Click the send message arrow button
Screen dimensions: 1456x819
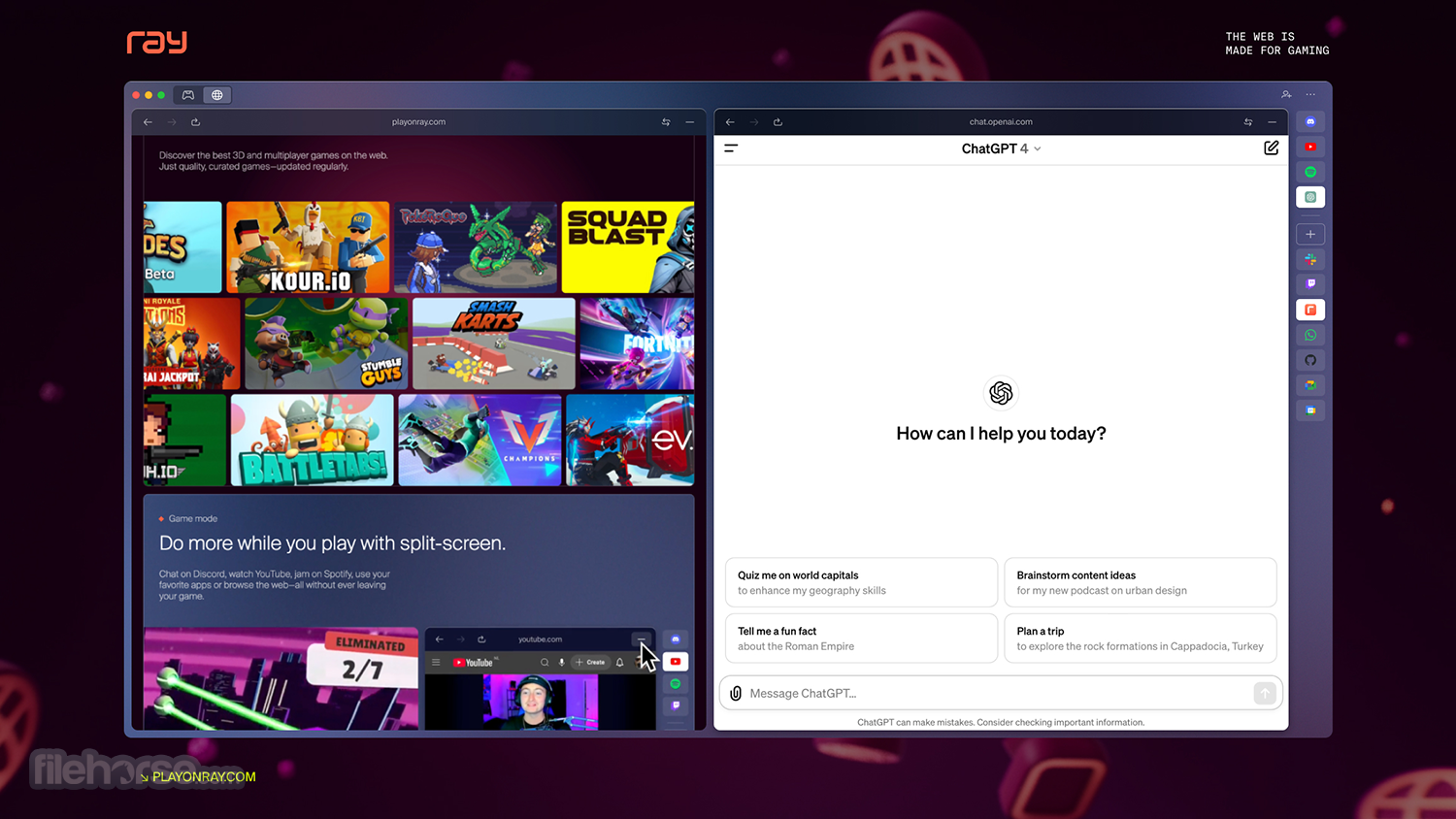tap(1264, 693)
